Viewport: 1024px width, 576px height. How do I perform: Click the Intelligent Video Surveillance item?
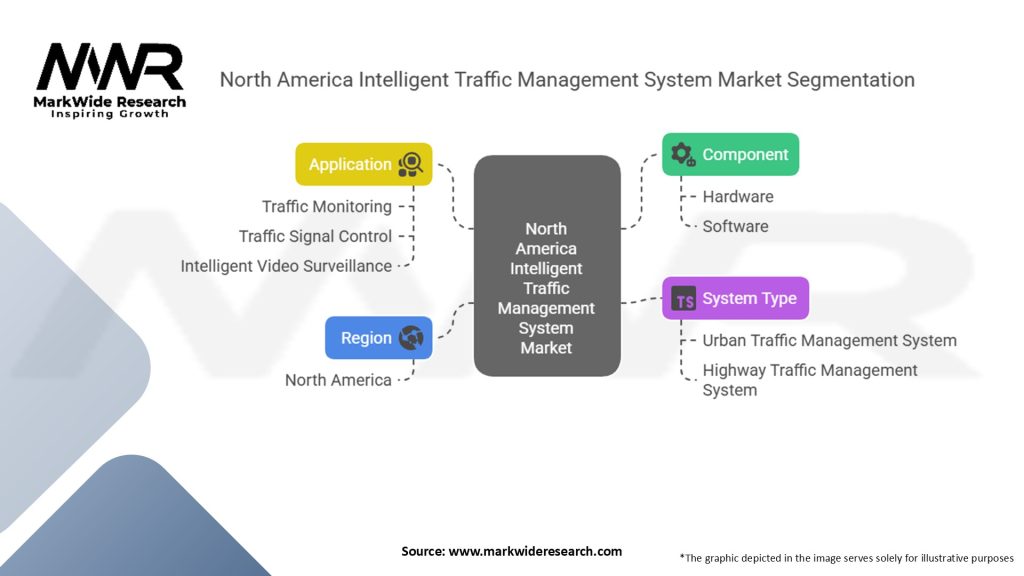click(286, 266)
